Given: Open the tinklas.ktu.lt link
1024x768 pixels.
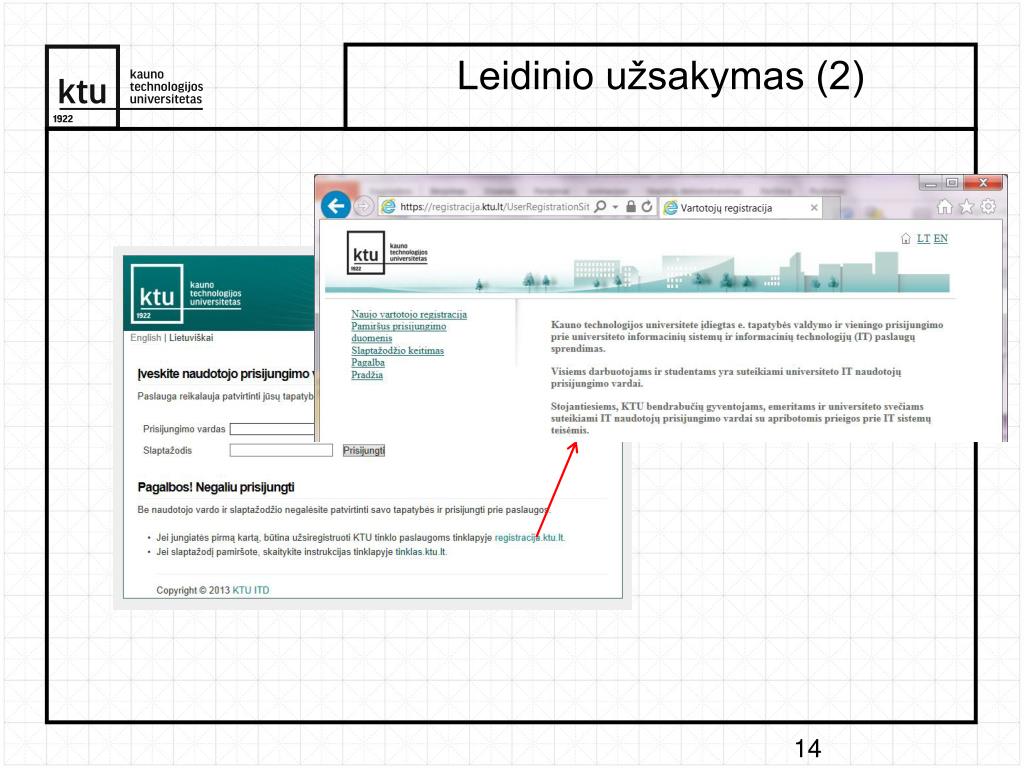Looking at the screenshot, I should pyautogui.click(x=421, y=552).
